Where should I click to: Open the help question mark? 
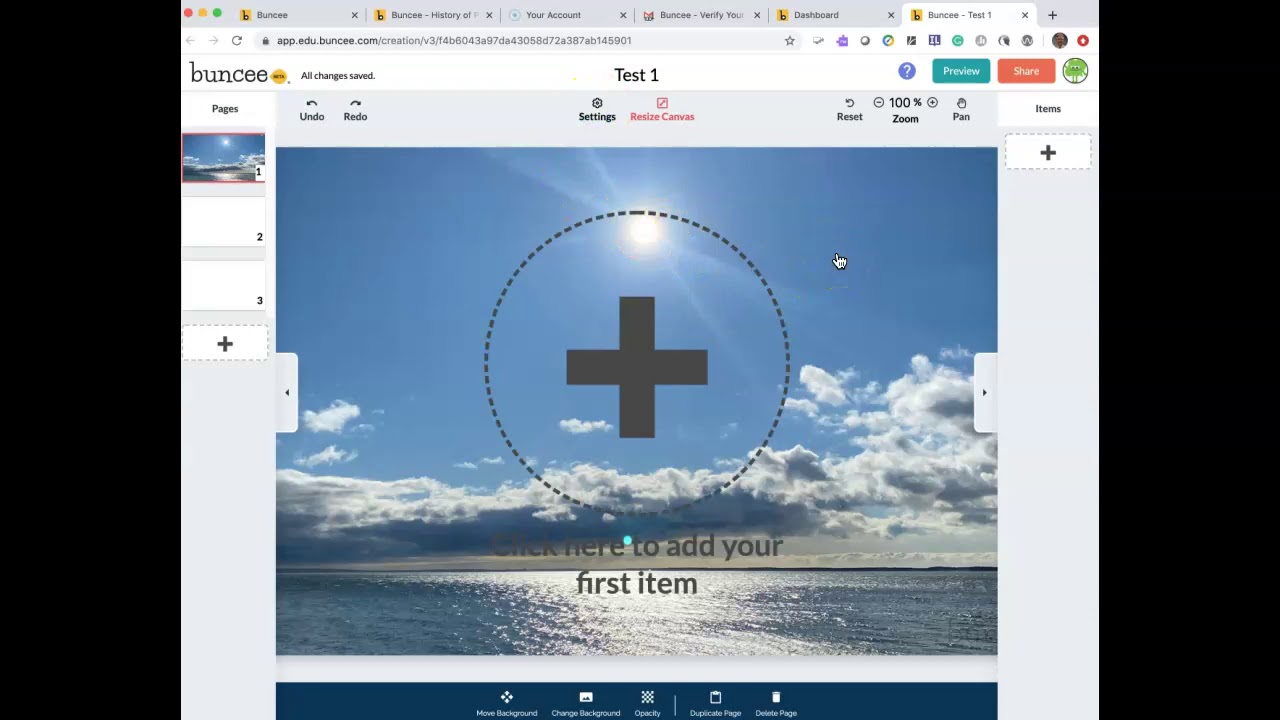tap(907, 71)
